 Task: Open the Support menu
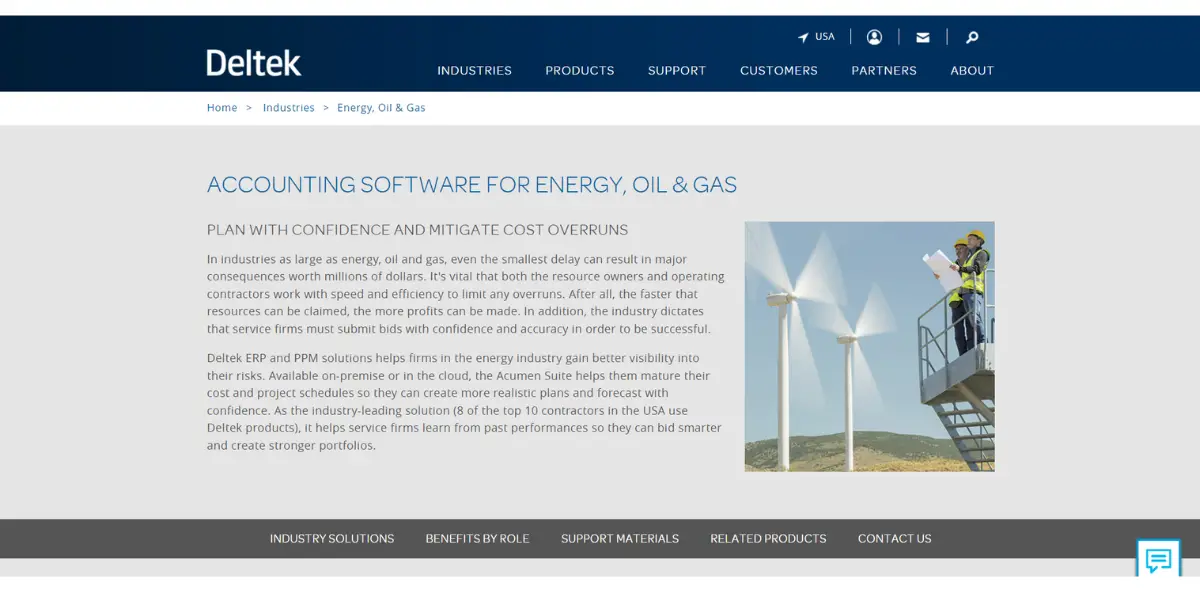[x=677, y=71]
